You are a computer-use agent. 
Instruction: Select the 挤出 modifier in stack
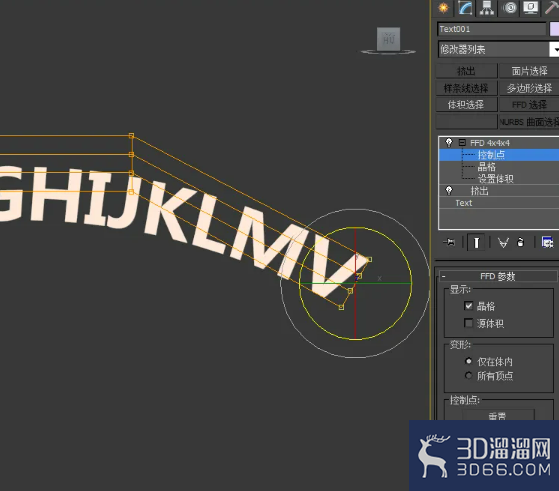(x=479, y=191)
